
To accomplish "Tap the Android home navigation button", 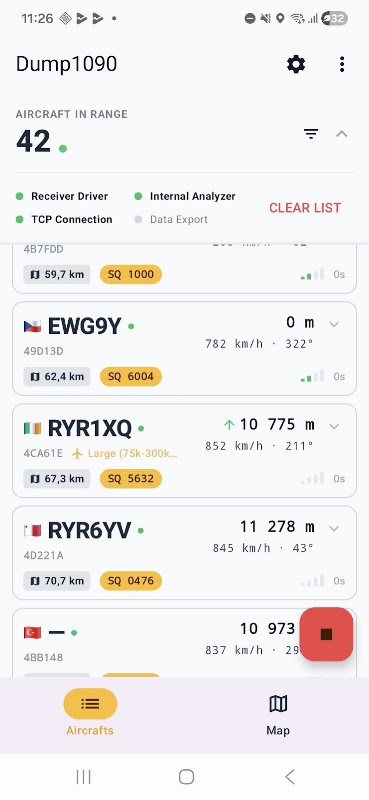I will pyautogui.click(x=186, y=777).
